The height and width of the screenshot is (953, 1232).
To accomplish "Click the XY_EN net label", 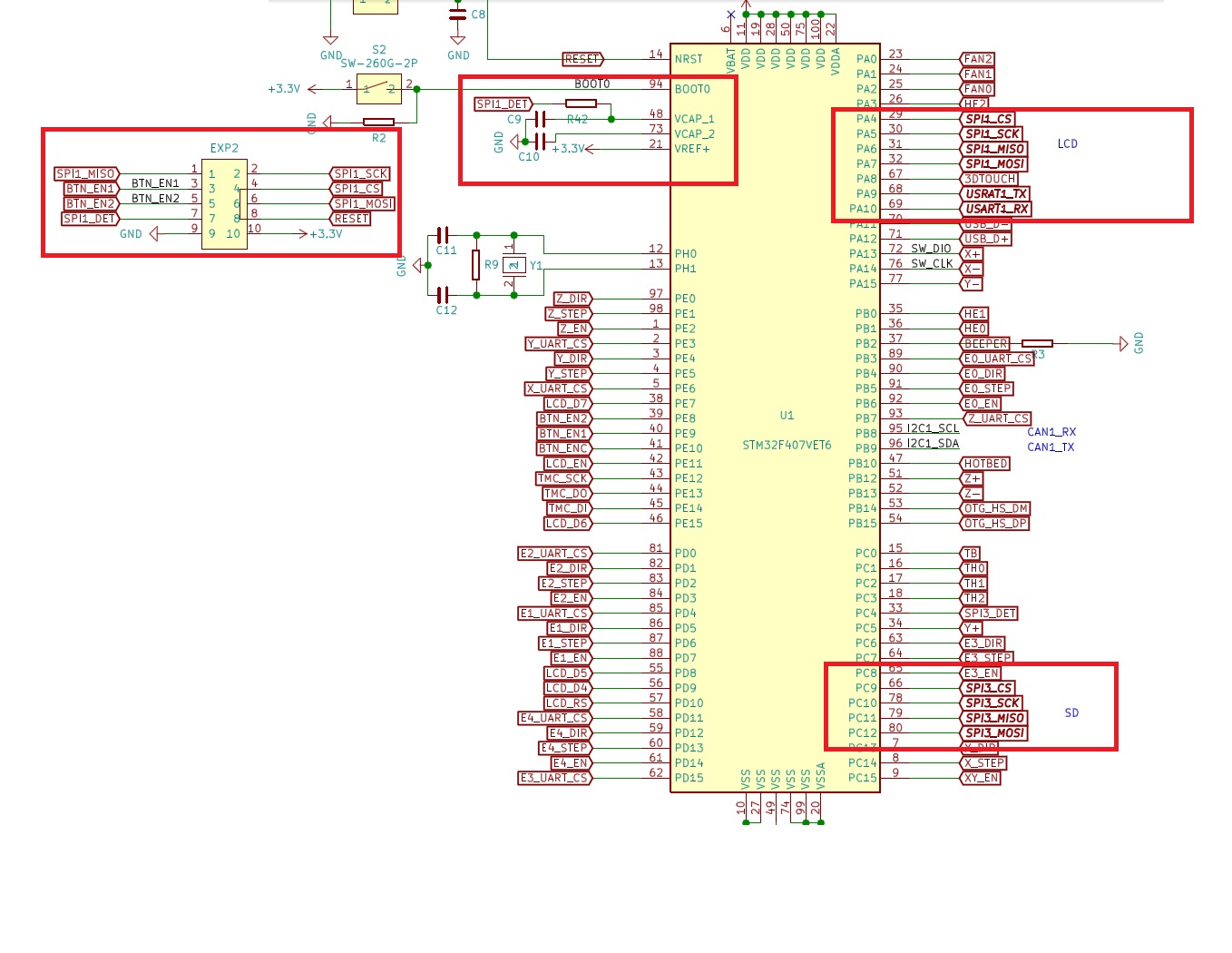I will 981,778.
